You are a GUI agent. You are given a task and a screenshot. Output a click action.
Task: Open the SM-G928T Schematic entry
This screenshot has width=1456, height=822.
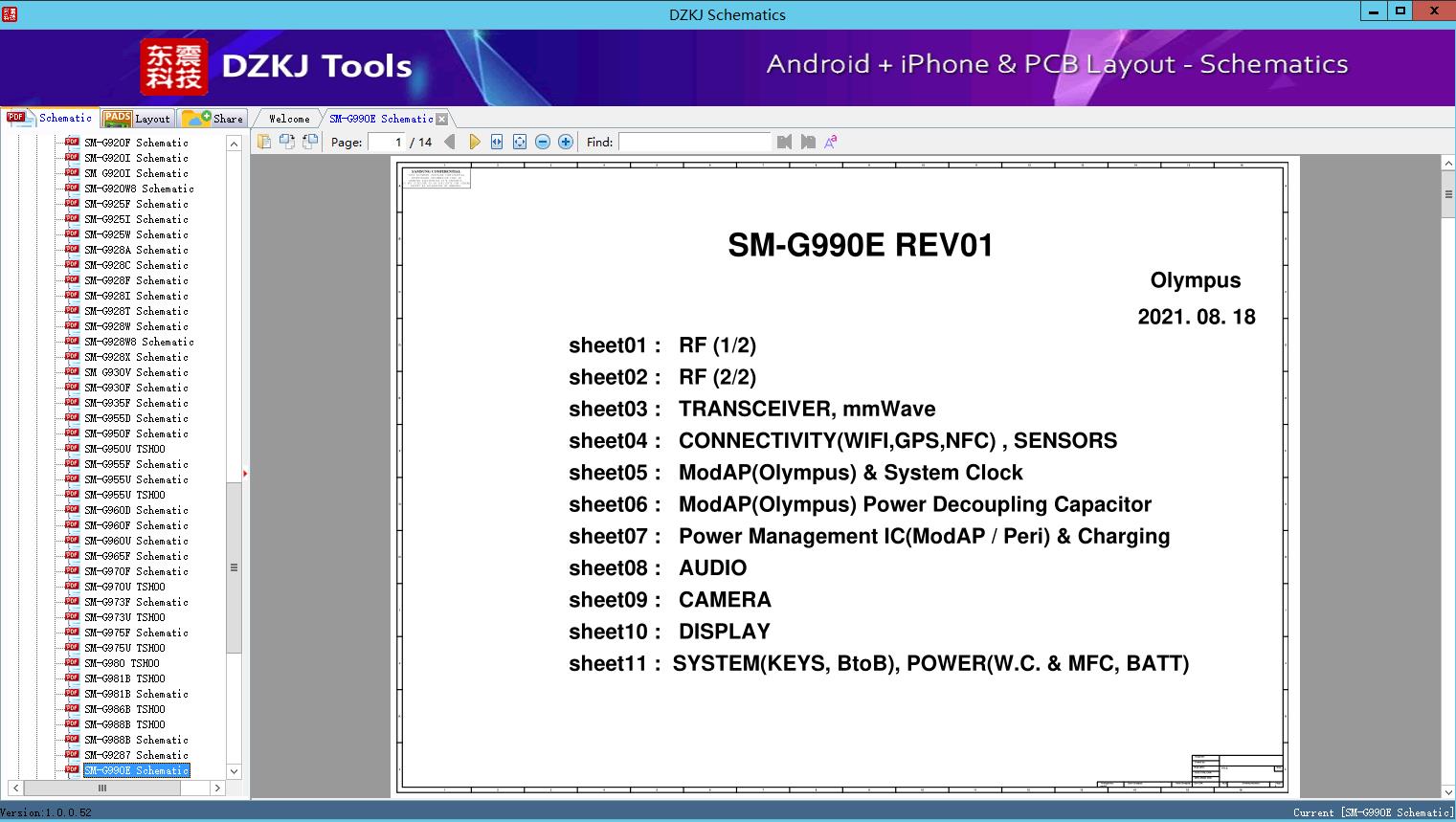pyautogui.click(x=136, y=311)
